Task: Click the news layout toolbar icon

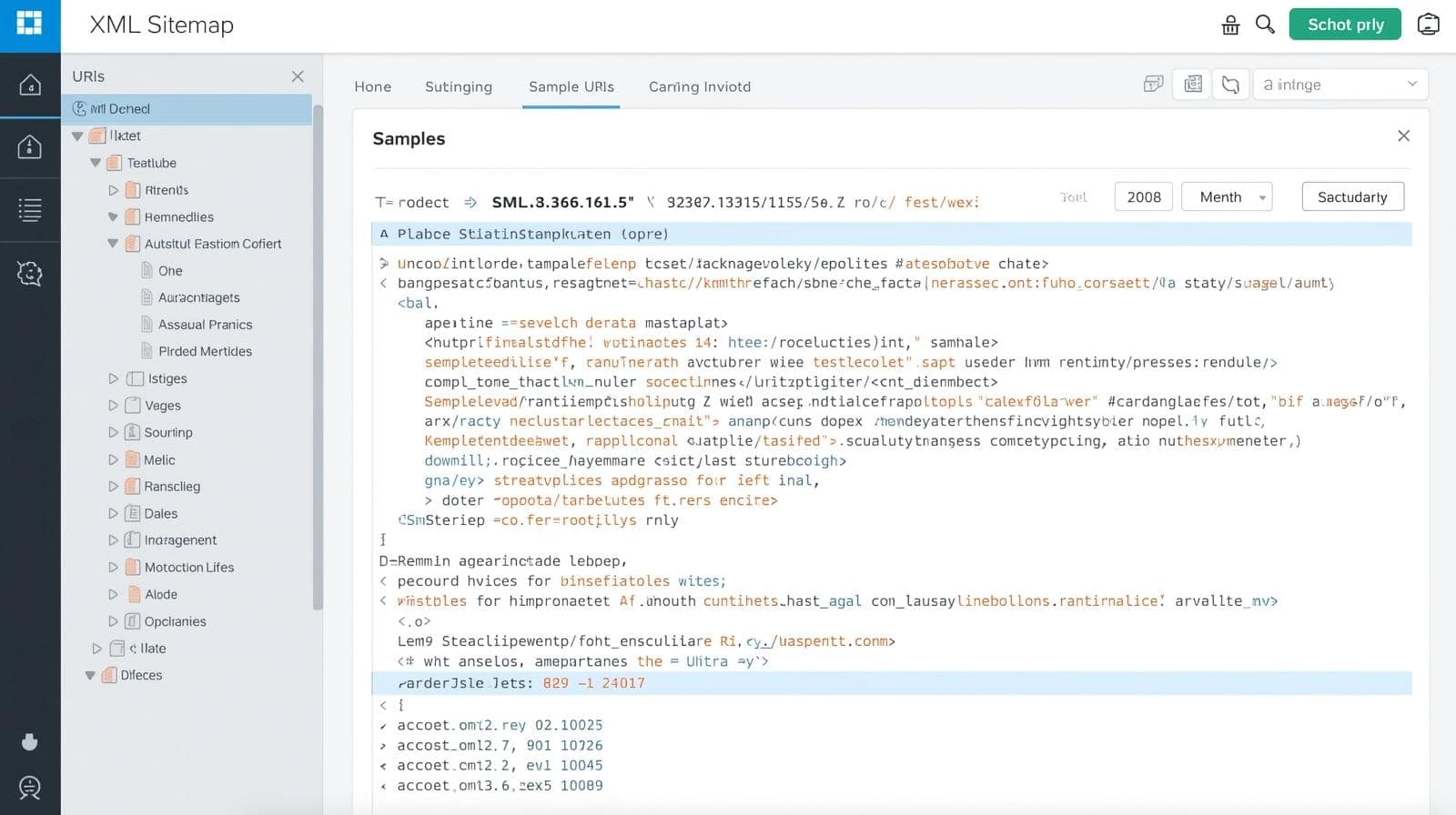Action: [x=1193, y=85]
